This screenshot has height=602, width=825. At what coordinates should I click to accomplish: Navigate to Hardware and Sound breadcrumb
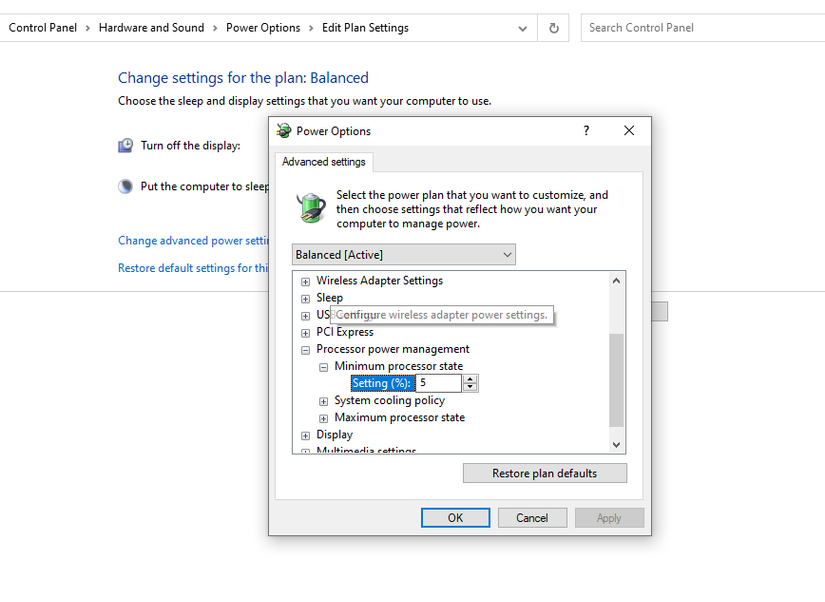(x=152, y=27)
